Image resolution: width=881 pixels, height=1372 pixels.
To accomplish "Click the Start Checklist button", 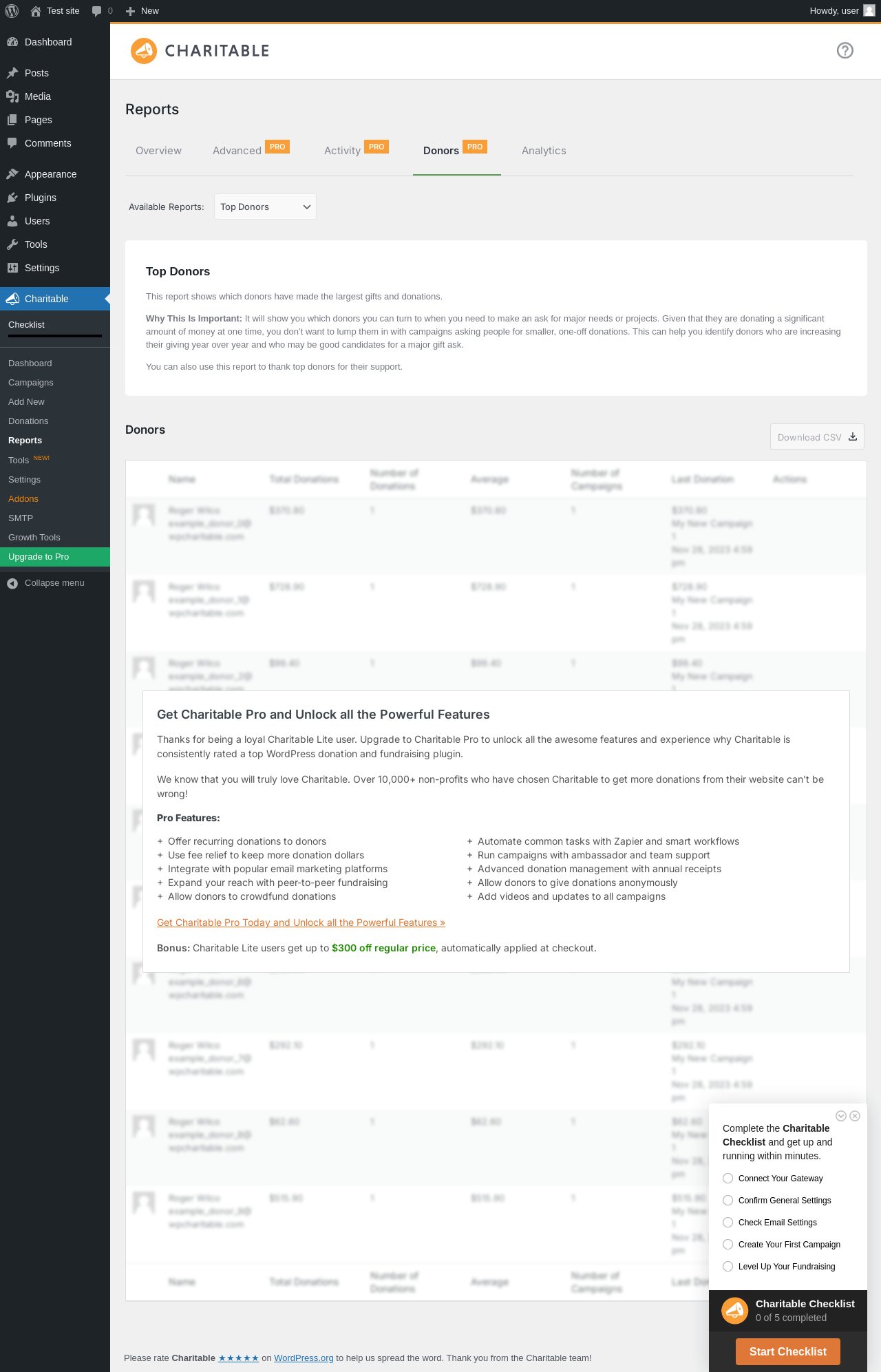I will pyautogui.click(x=788, y=1351).
